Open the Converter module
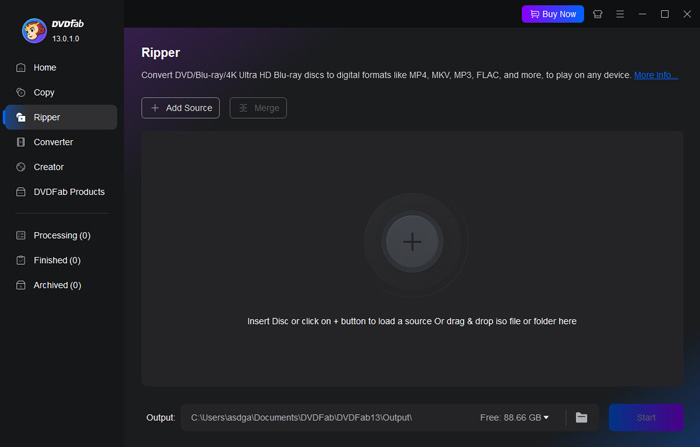This screenshot has height=447, width=700. [x=60, y=142]
